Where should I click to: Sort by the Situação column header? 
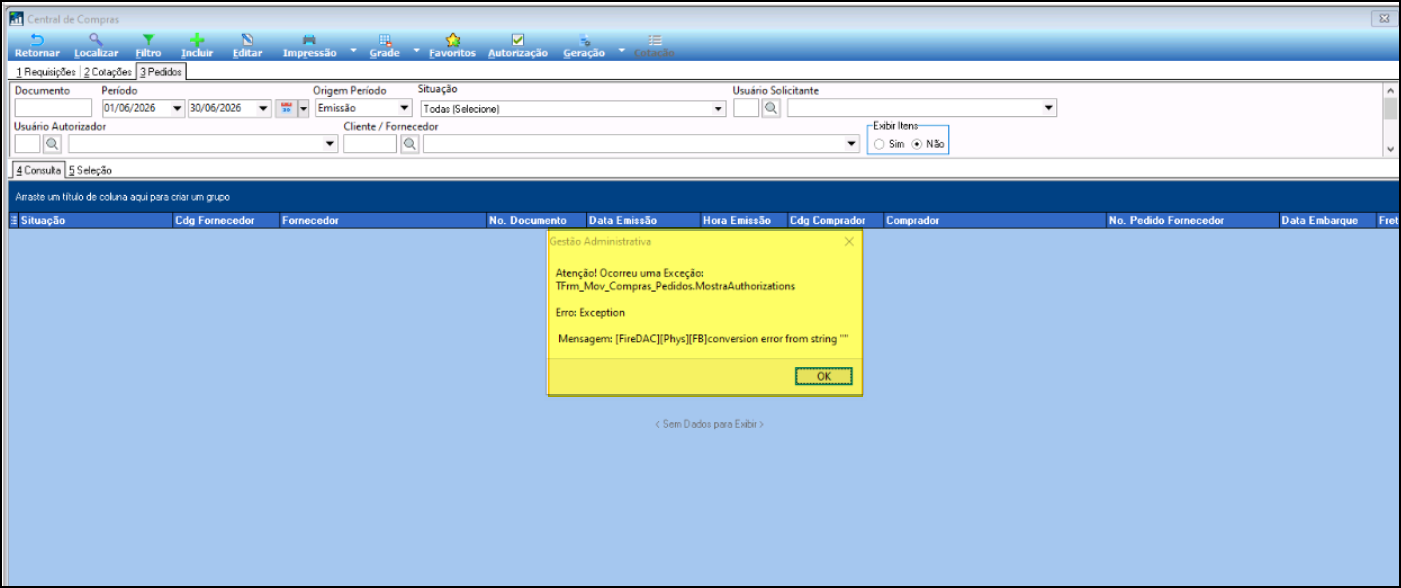click(95, 220)
